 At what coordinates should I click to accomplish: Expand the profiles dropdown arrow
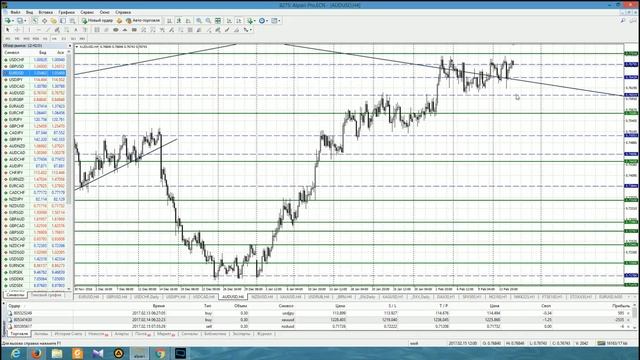click(25, 20)
